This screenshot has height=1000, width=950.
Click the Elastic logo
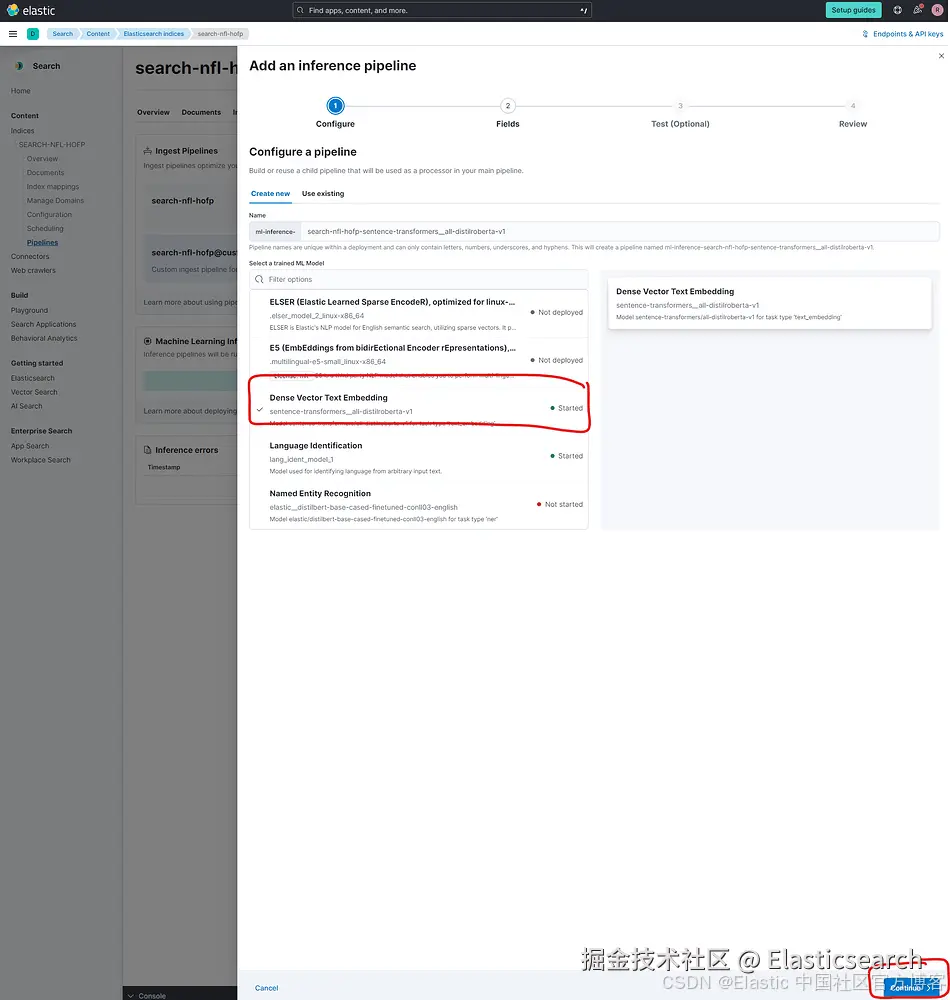point(31,10)
